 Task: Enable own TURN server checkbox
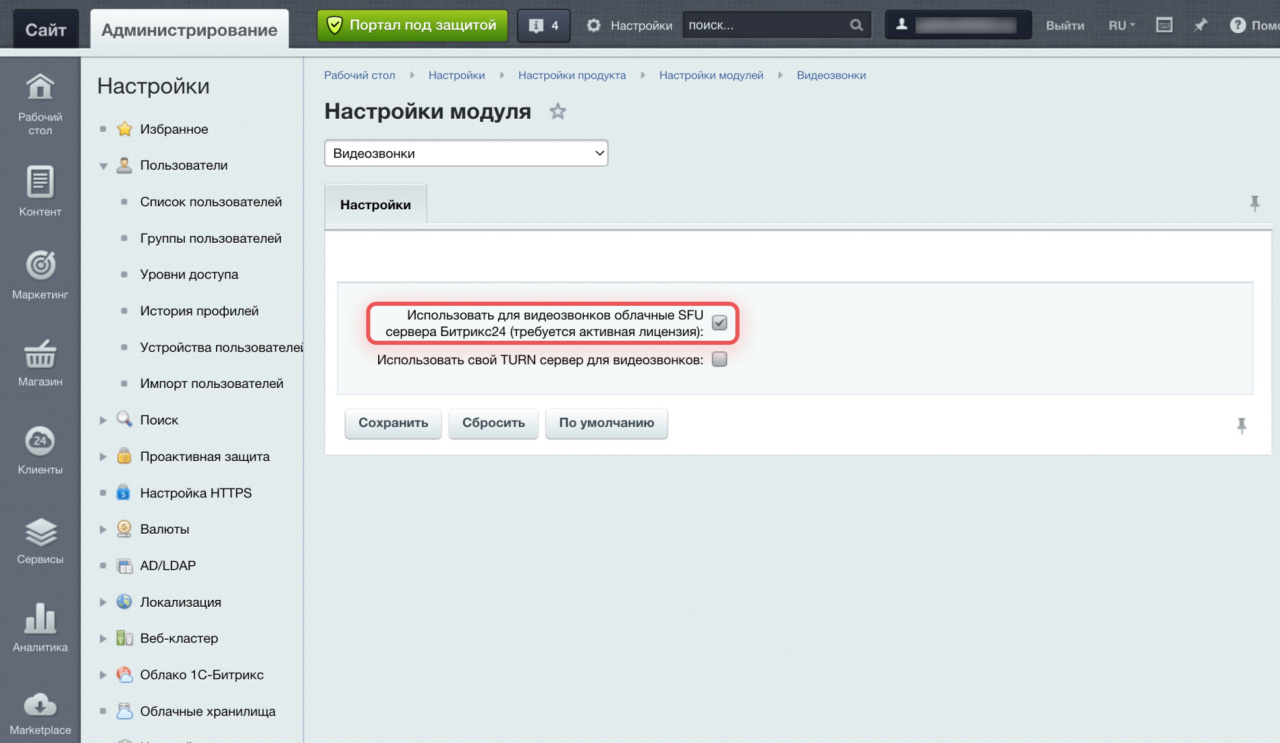pyautogui.click(x=719, y=360)
